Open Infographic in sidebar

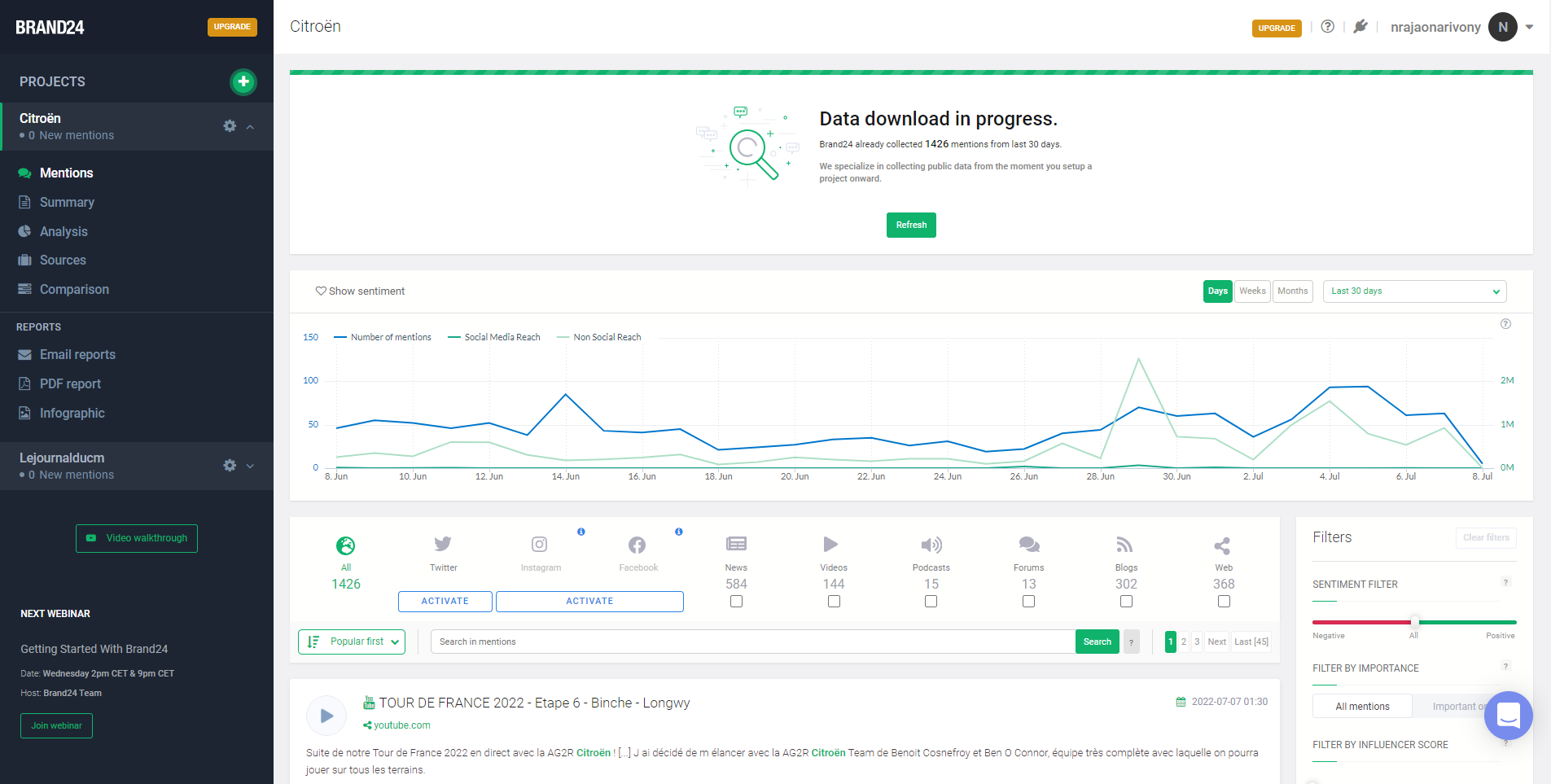tap(72, 413)
